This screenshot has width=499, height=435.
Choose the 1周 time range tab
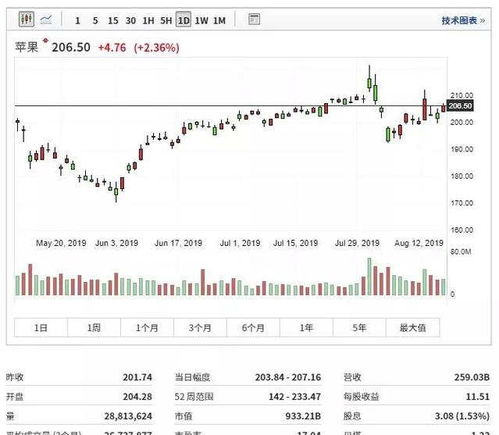point(94,328)
